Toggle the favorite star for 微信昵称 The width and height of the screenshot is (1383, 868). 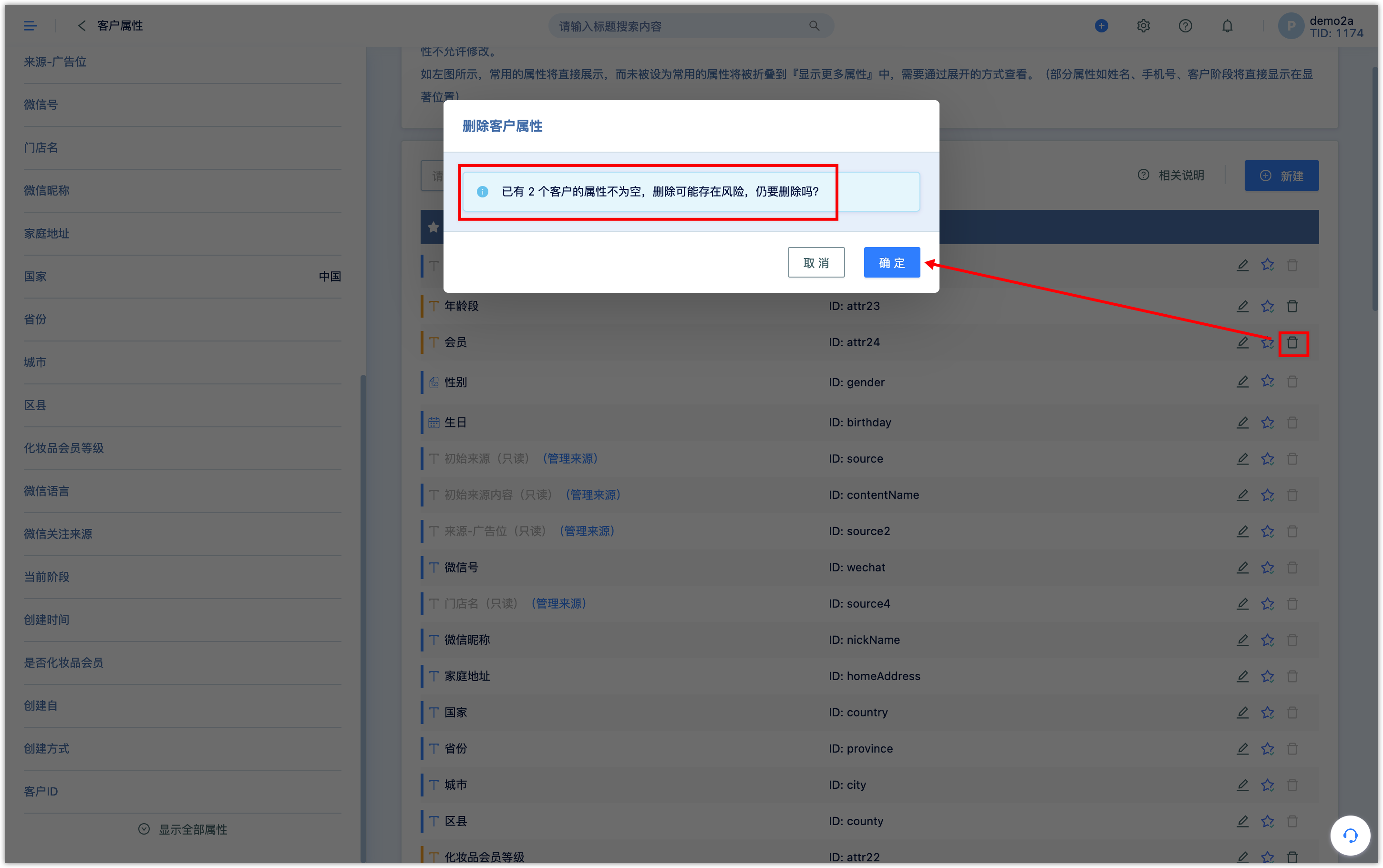pos(1267,640)
